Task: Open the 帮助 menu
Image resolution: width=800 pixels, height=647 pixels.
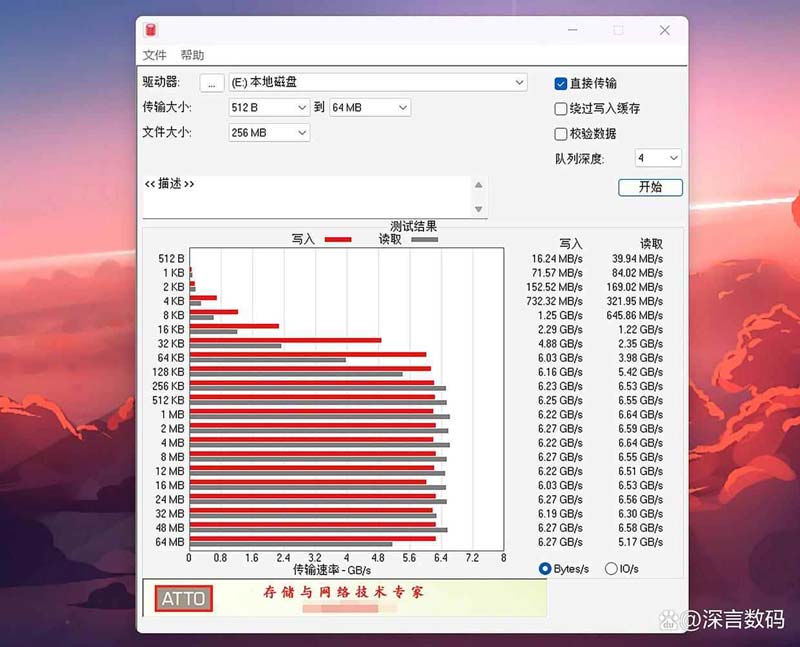Action: click(192, 55)
